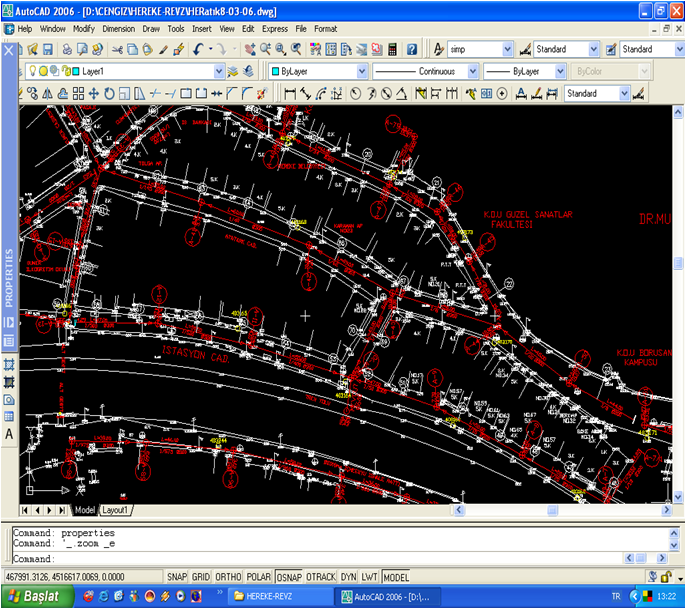The width and height of the screenshot is (686, 609).
Task: Toggle ORTHO mode in status bar
Action: [228, 577]
